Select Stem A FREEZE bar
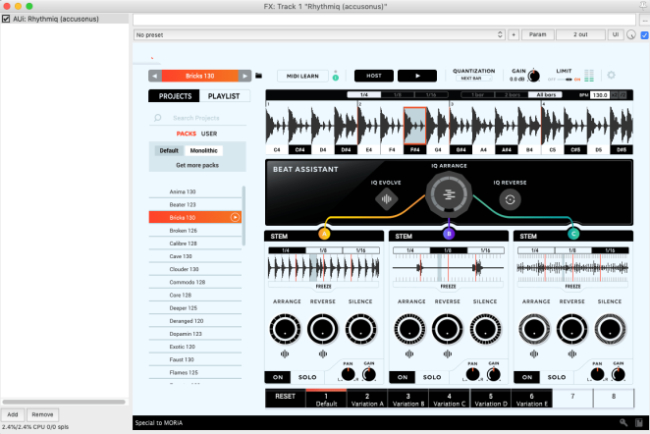The image size is (650, 434). click(x=323, y=286)
